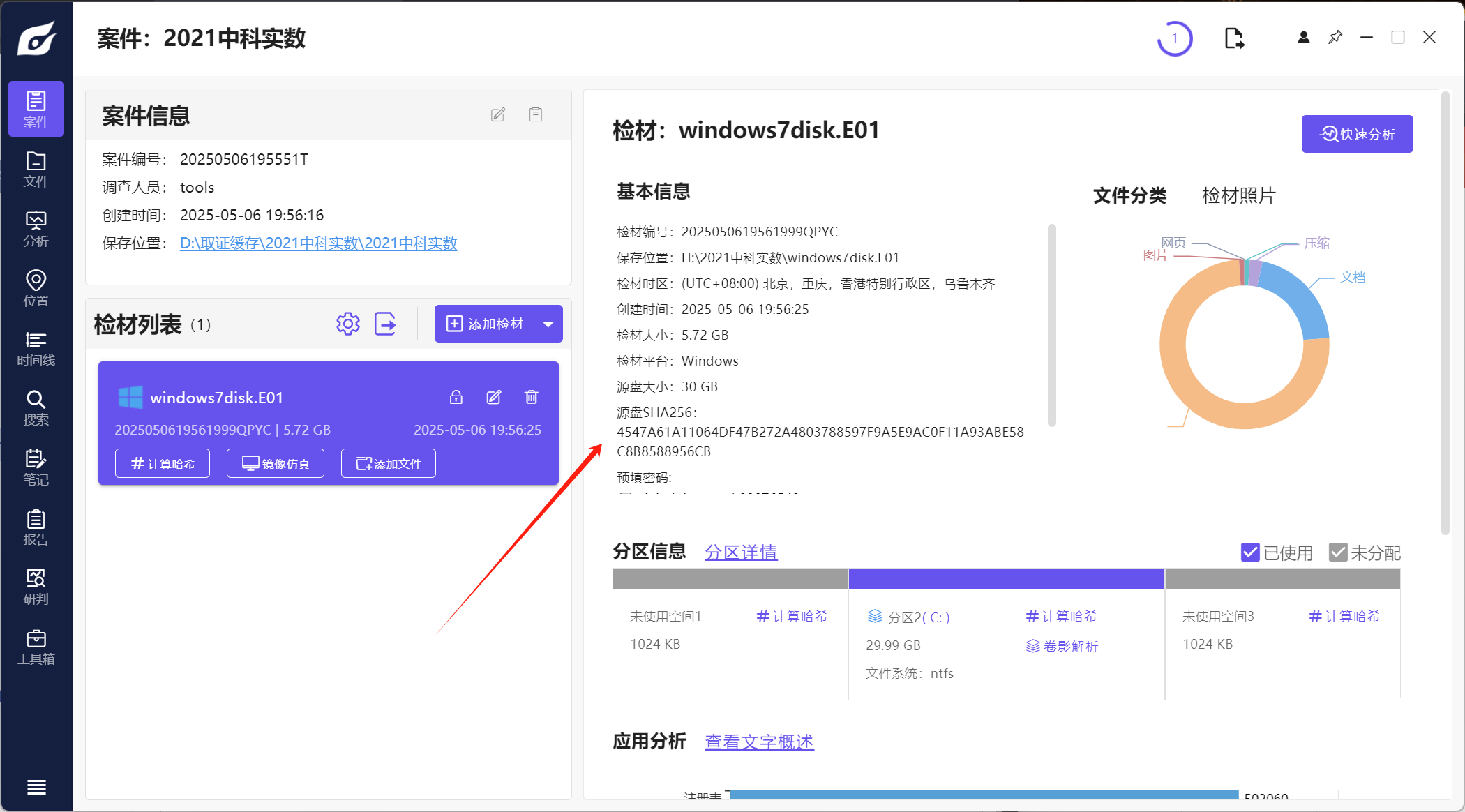
Task: Open the 工具箱 toolbox in sidebar
Action: pyautogui.click(x=36, y=647)
